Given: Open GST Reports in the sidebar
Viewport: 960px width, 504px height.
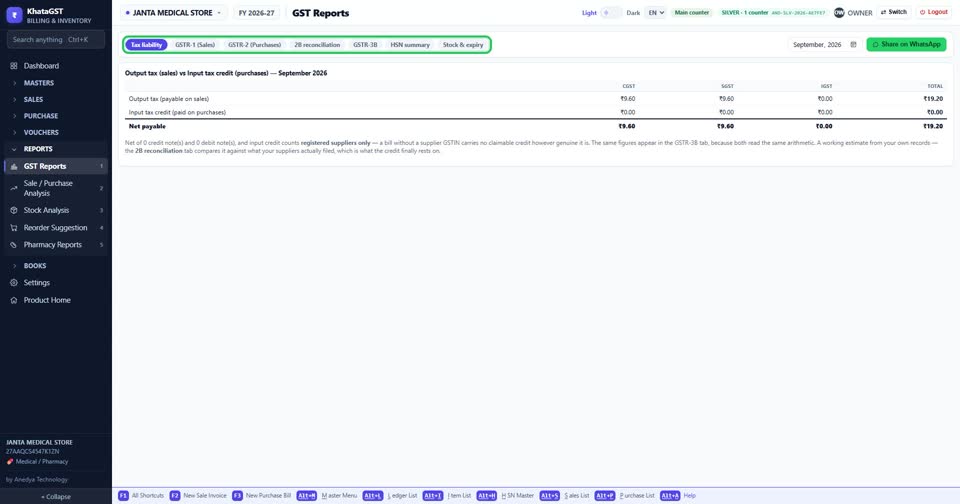Looking at the screenshot, I should (x=55, y=166).
